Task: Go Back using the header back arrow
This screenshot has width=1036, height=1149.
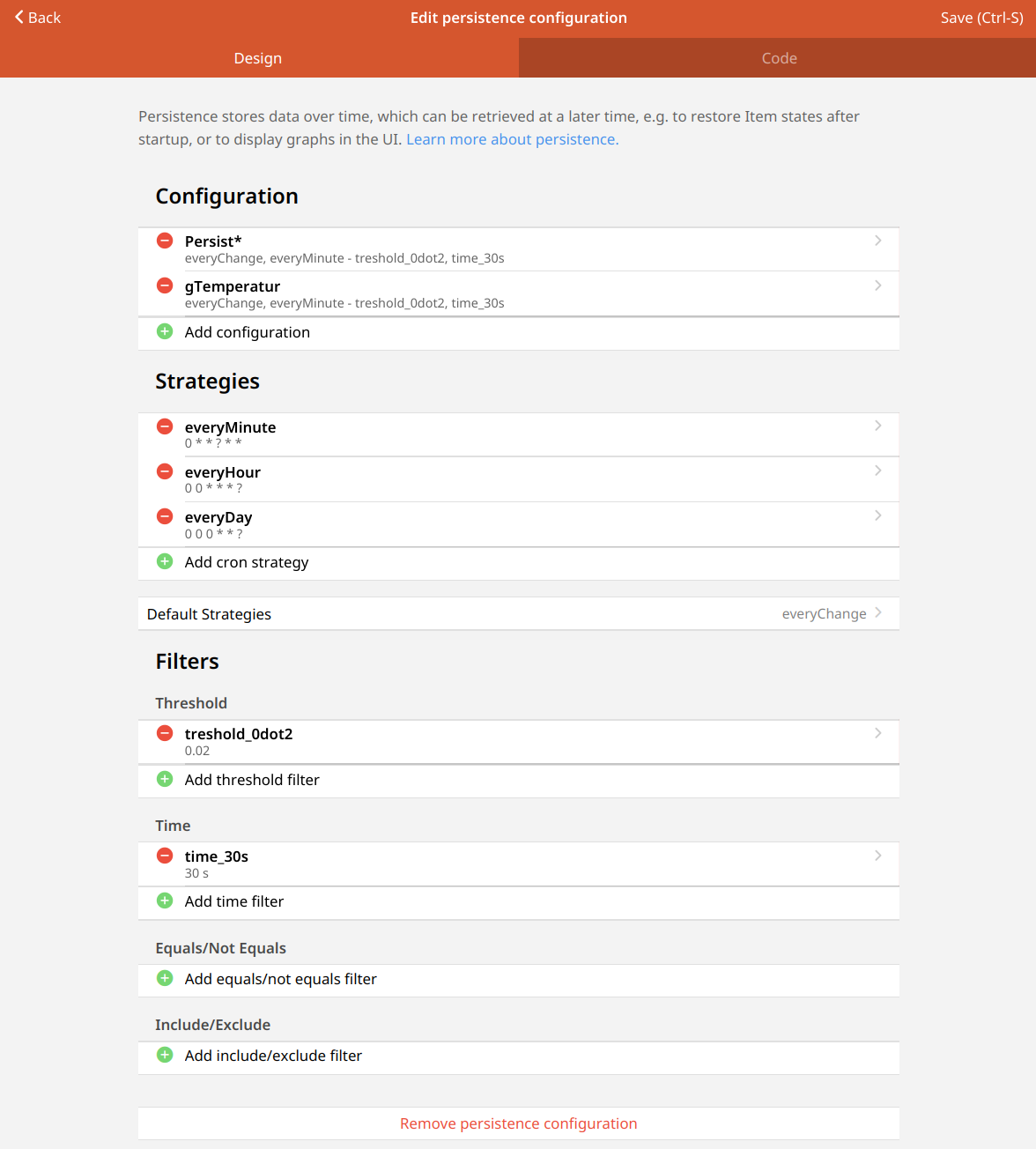Action: click(38, 18)
